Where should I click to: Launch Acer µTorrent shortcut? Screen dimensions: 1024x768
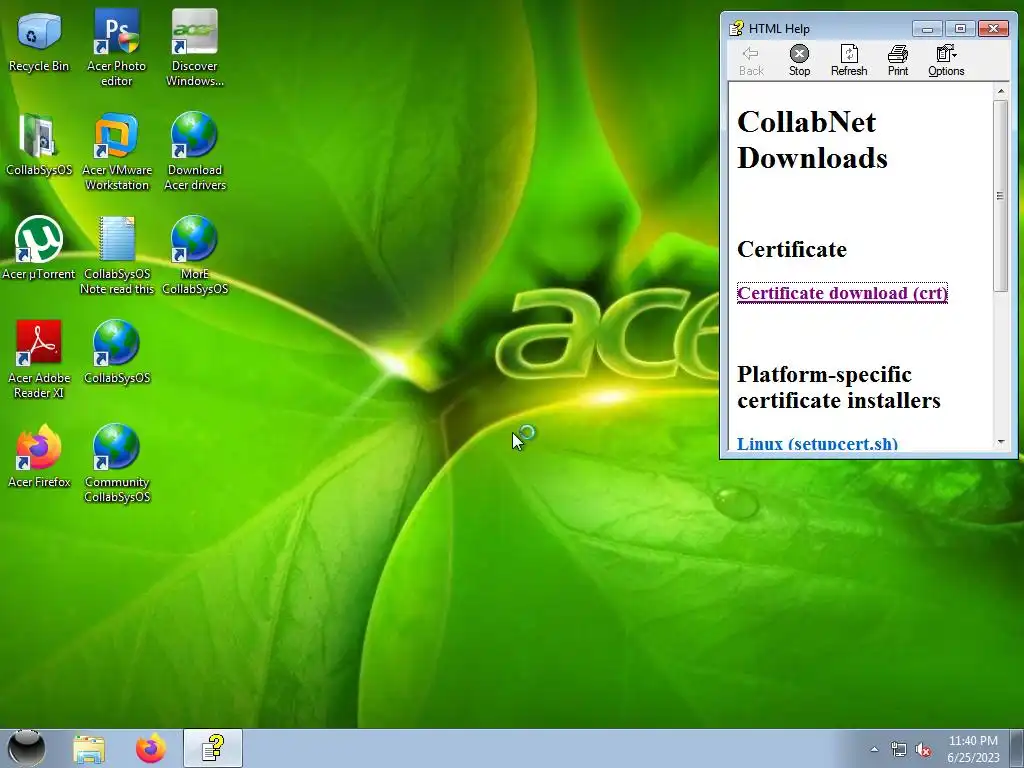[39, 248]
